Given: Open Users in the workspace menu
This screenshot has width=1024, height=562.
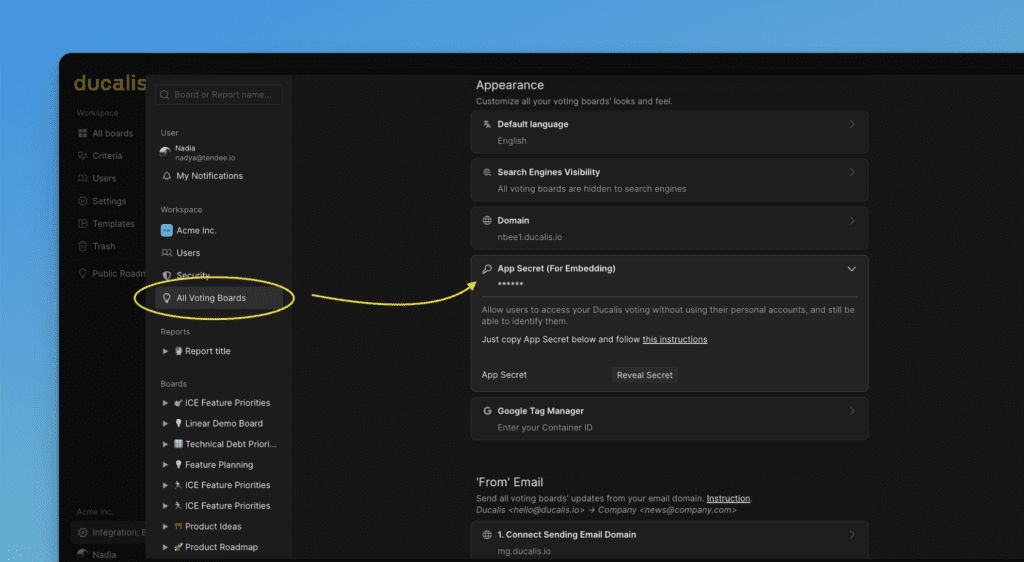Looking at the screenshot, I should pos(188,253).
